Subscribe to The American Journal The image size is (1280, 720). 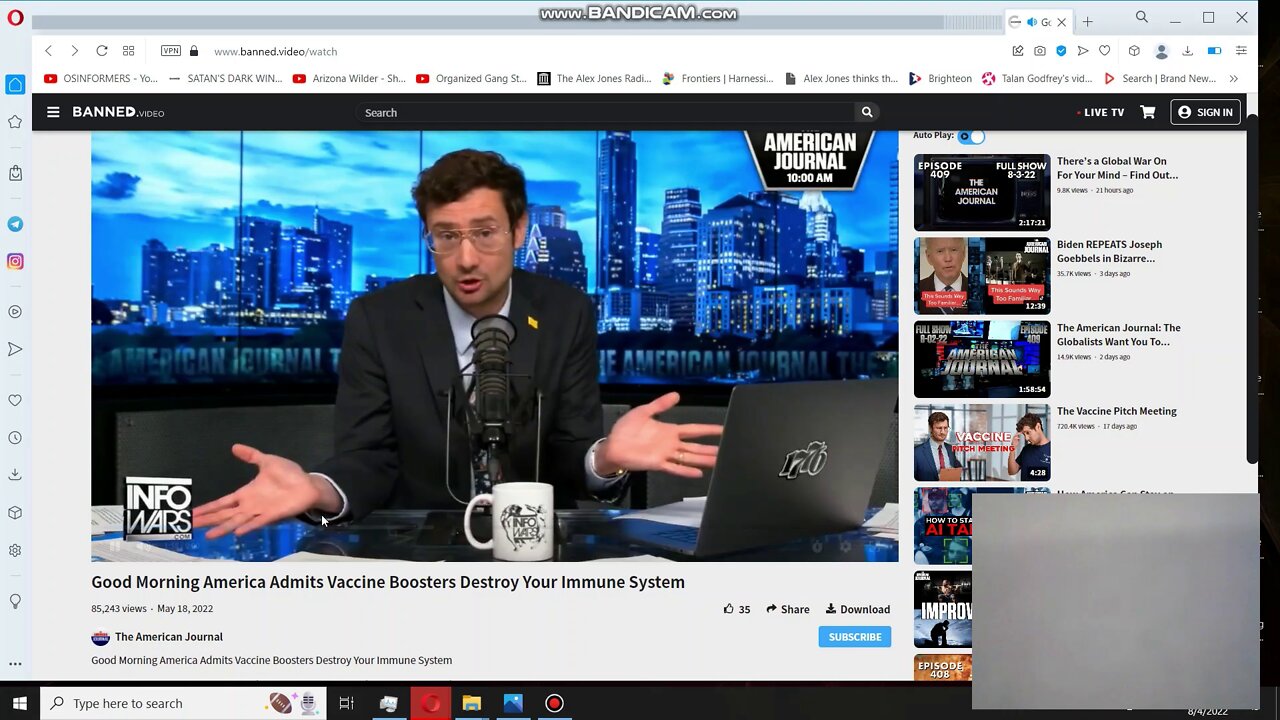coord(855,637)
